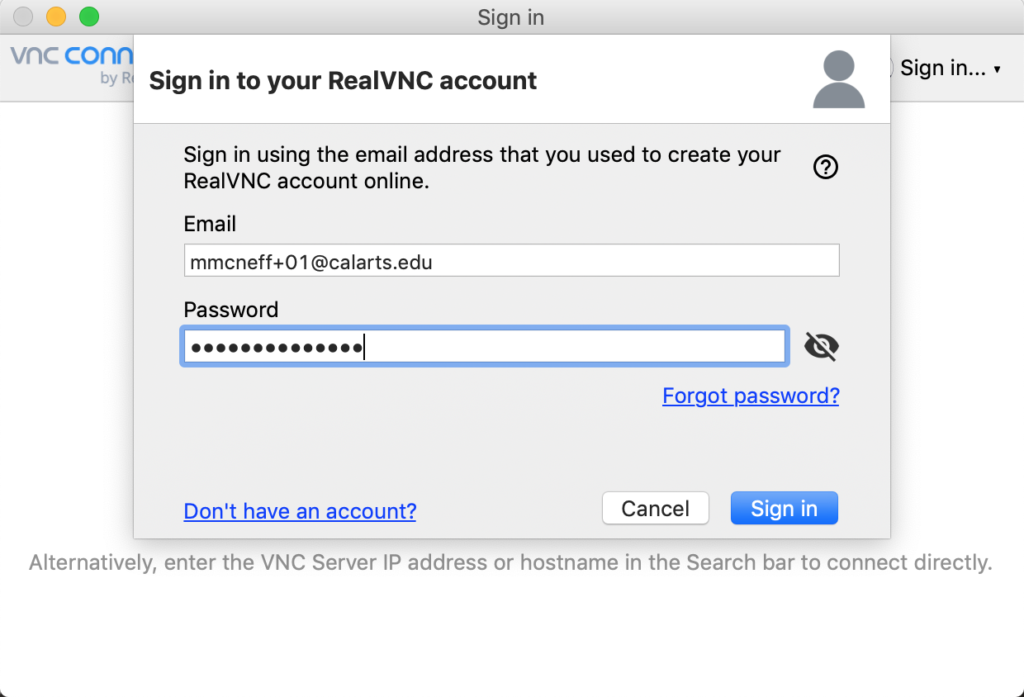This screenshot has height=697, width=1024.
Task: Click the "Alternatively, enter the VNC Server" hint text
Action: 511,562
